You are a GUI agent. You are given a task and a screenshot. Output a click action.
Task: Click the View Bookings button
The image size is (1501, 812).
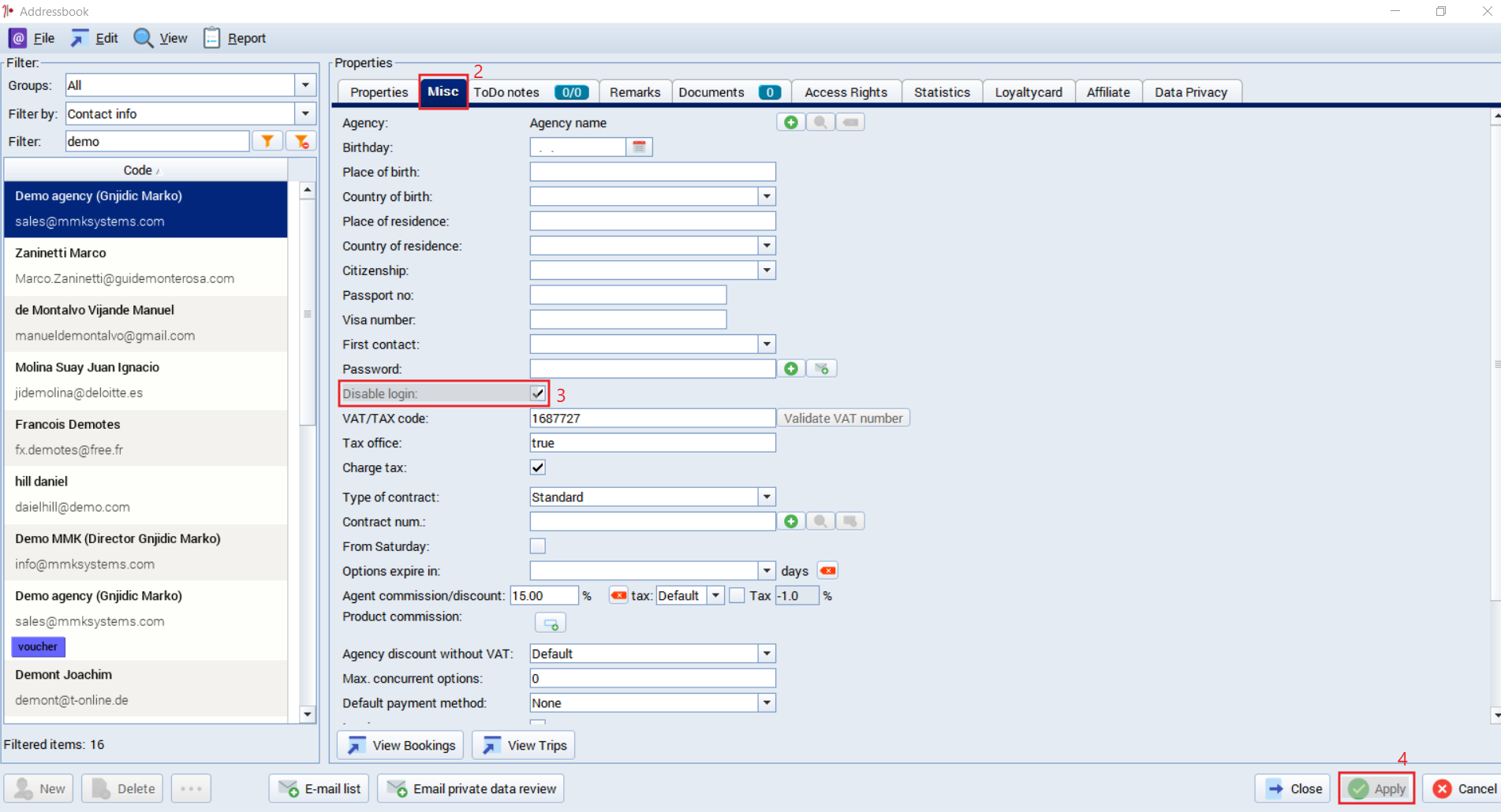pos(401,745)
